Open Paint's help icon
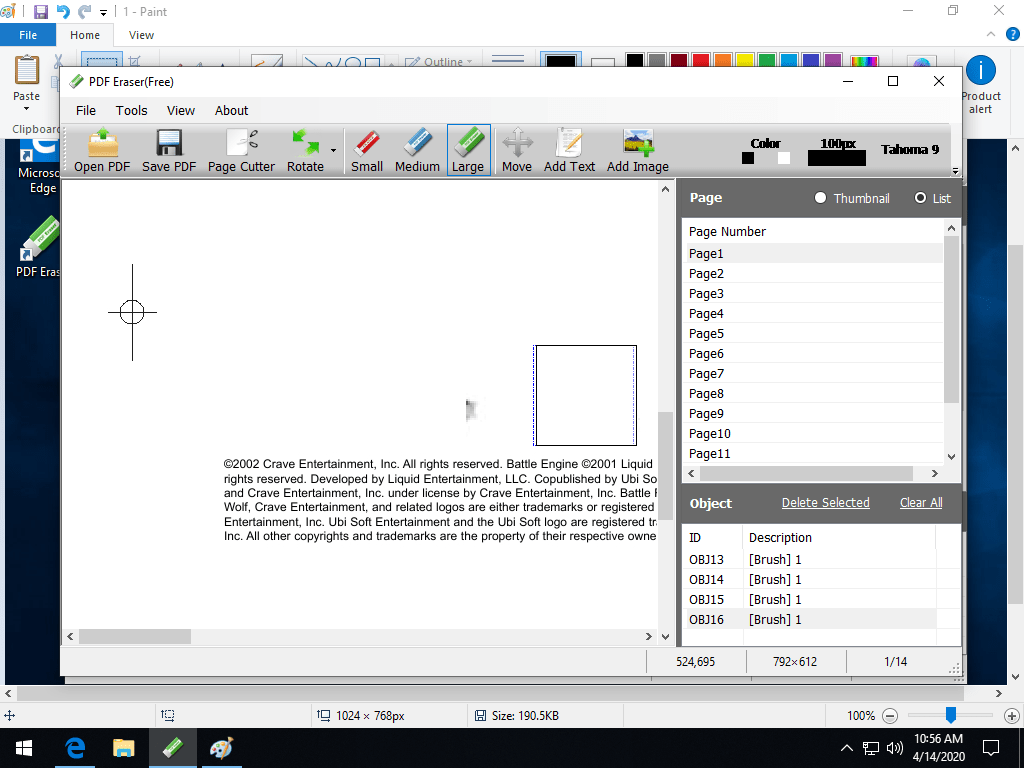The image size is (1024, 768). pyautogui.click(x=1012, y=35)
